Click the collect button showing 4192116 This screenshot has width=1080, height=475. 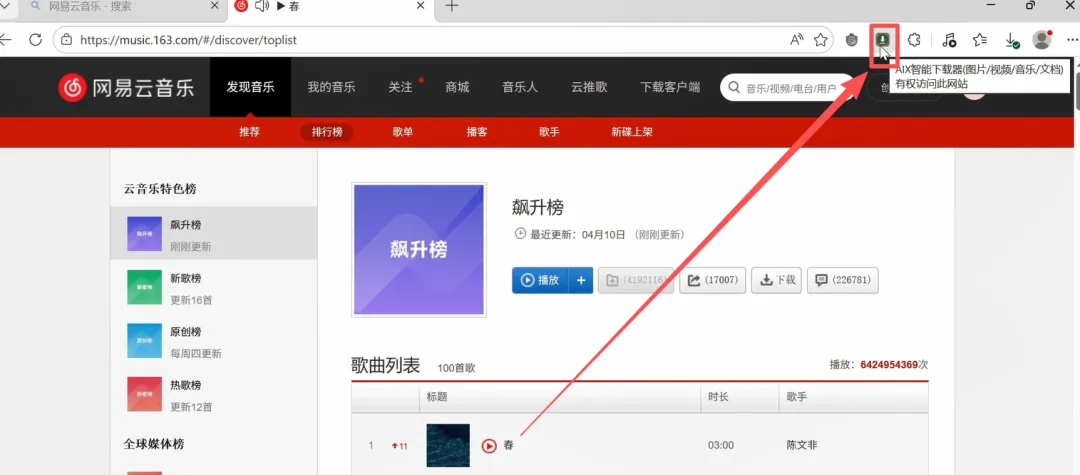(636, 280)
